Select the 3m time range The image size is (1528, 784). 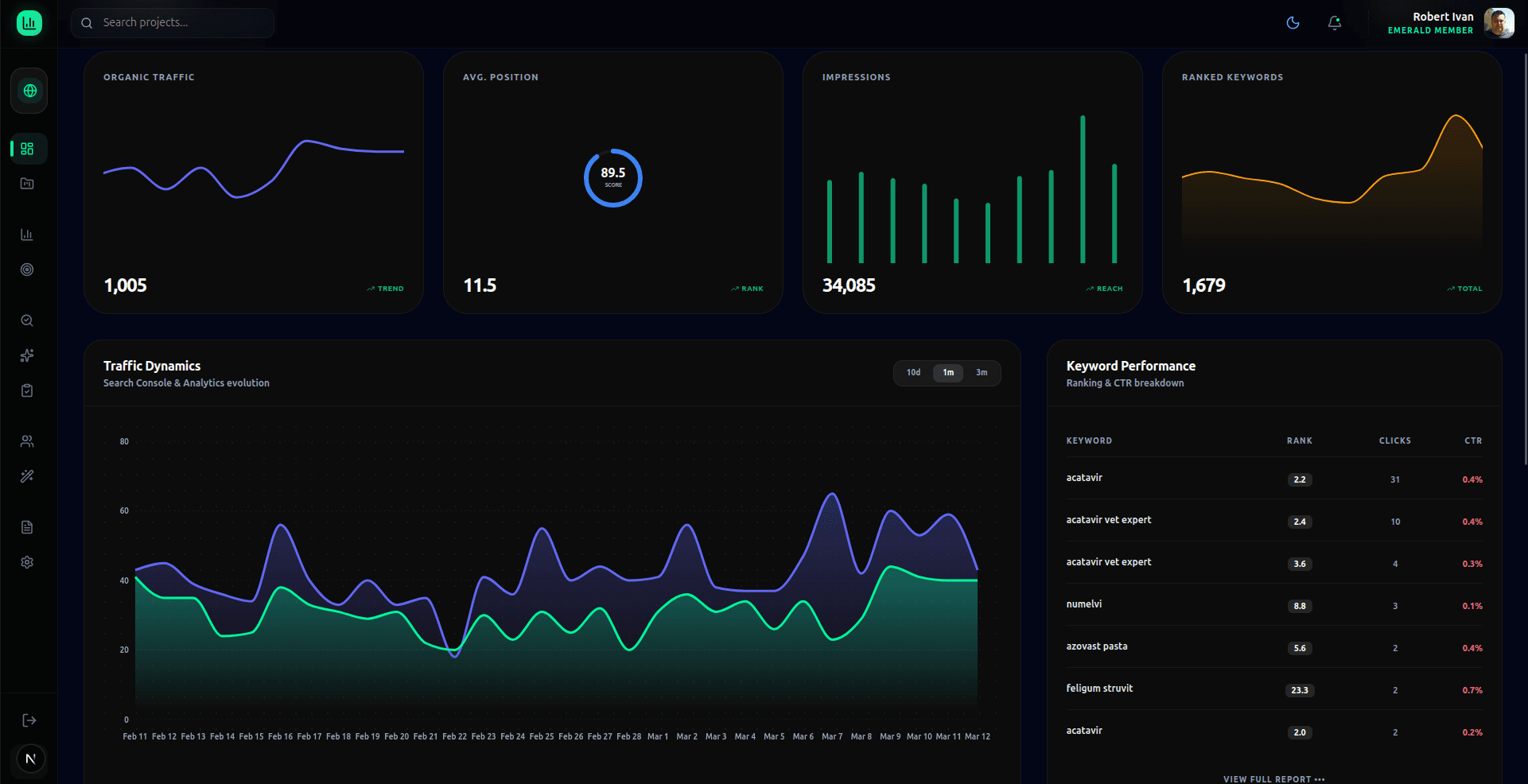pyautogui.click(x=982, y=373)
